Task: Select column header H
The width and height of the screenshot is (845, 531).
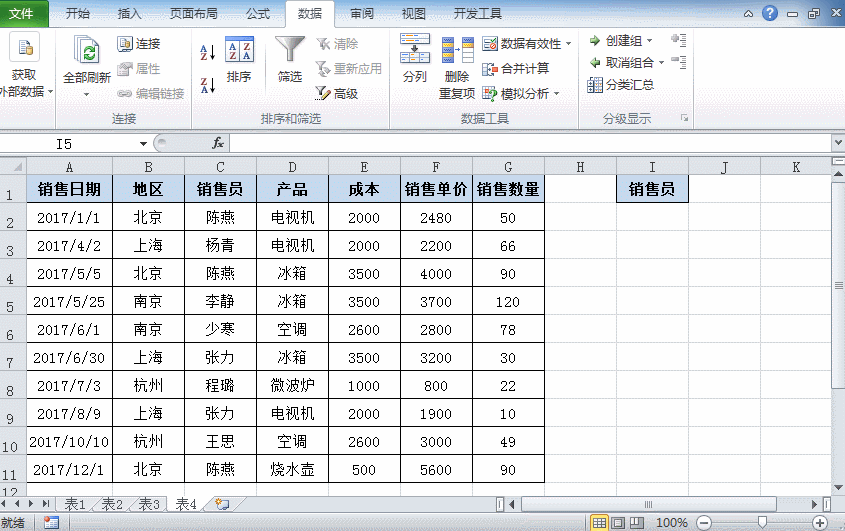Action: tap(580, 167)
